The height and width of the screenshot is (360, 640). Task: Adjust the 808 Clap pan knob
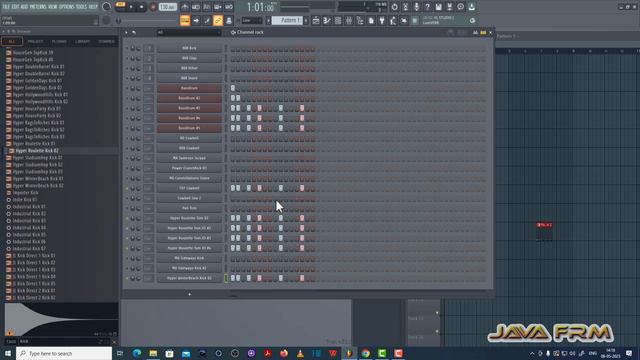coord(133,58)
